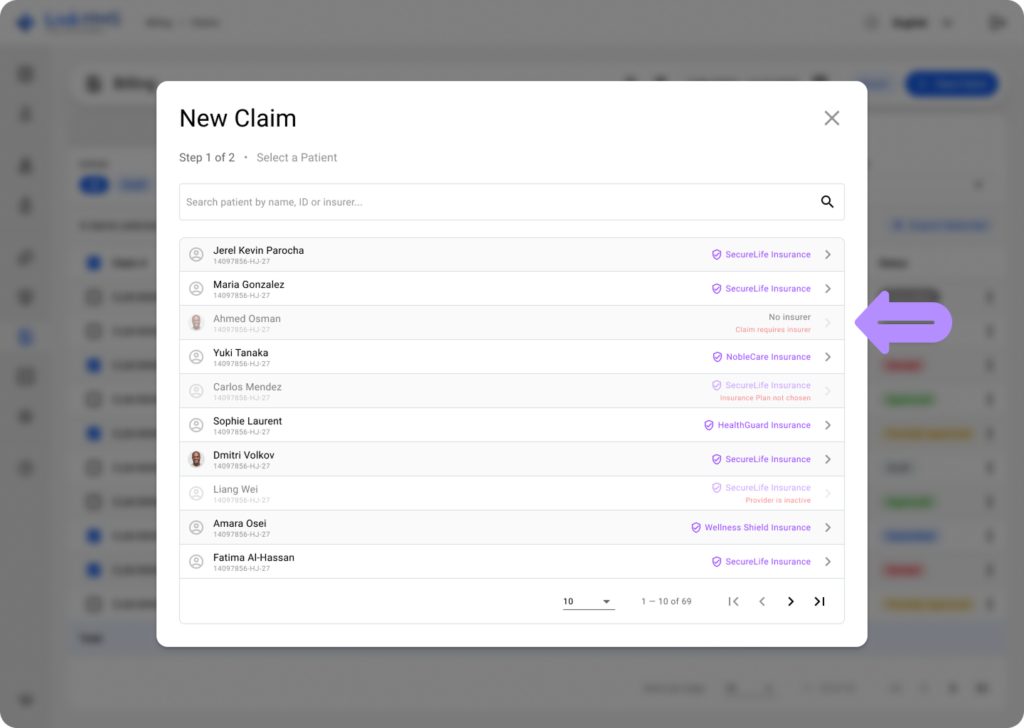The width and height of the screenshot is (1024, 728).
Task: Click blue New Claim button in background page
Action: [x=951, y=84]
